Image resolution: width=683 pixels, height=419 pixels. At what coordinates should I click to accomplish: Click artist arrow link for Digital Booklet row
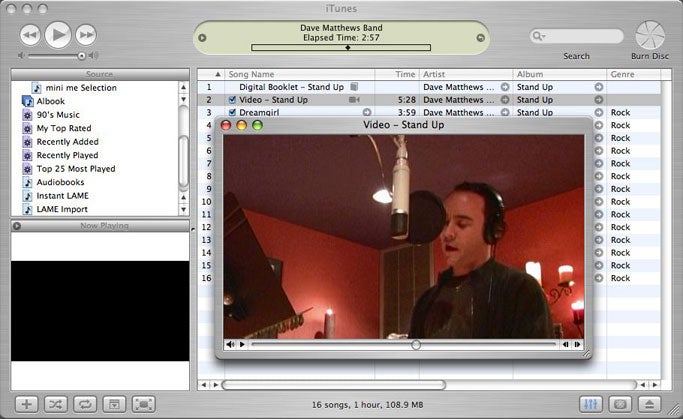(x=505, y=87)
